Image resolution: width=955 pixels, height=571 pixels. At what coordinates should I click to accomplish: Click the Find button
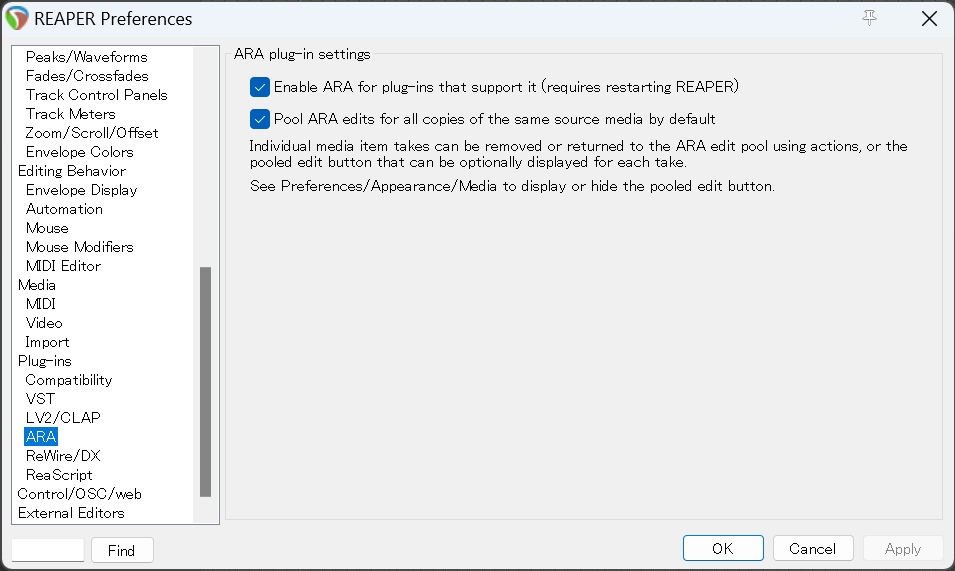pos(122,550)
